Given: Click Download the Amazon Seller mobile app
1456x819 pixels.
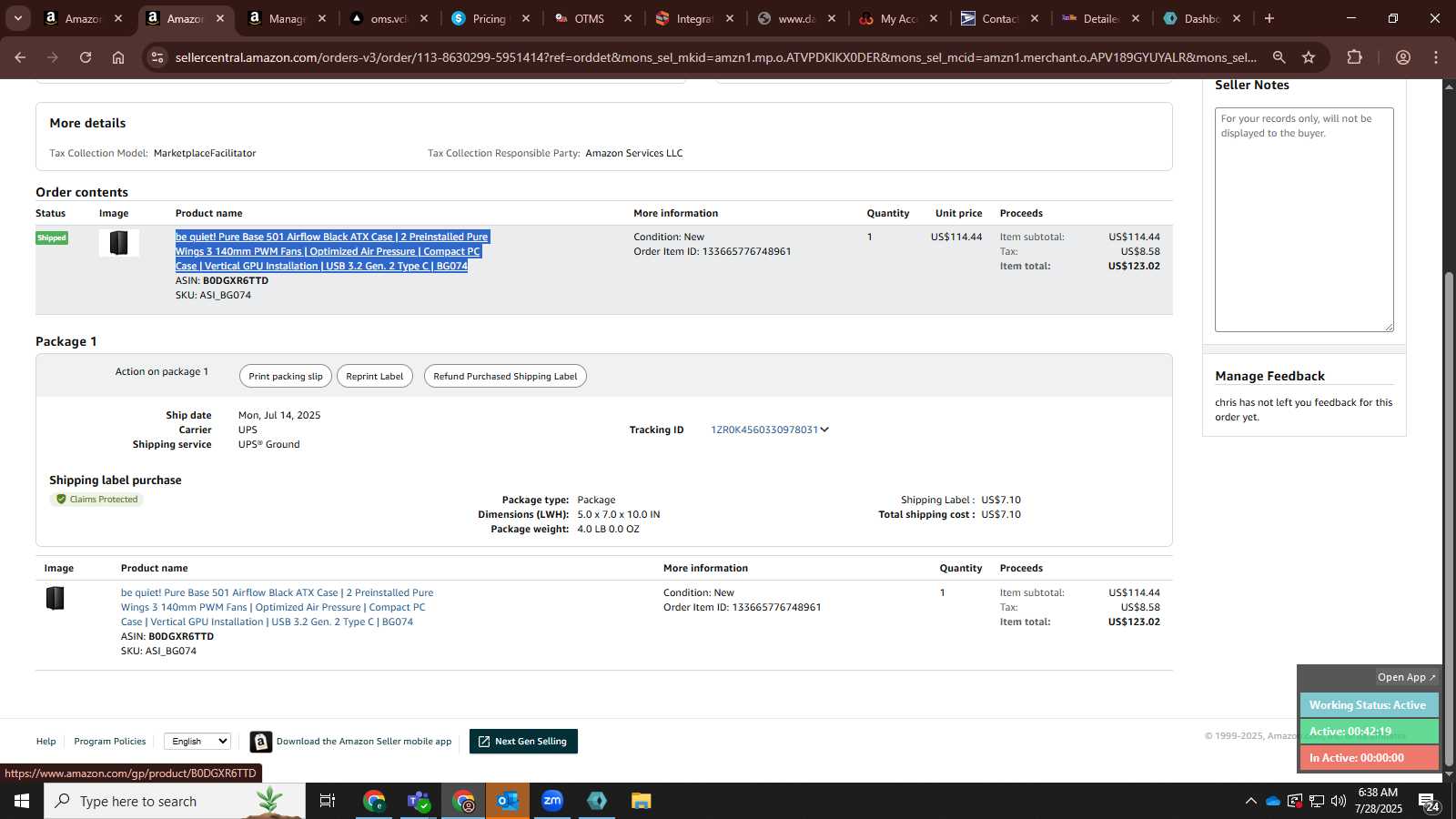Looking at the screenshot, I should [364, 741].
